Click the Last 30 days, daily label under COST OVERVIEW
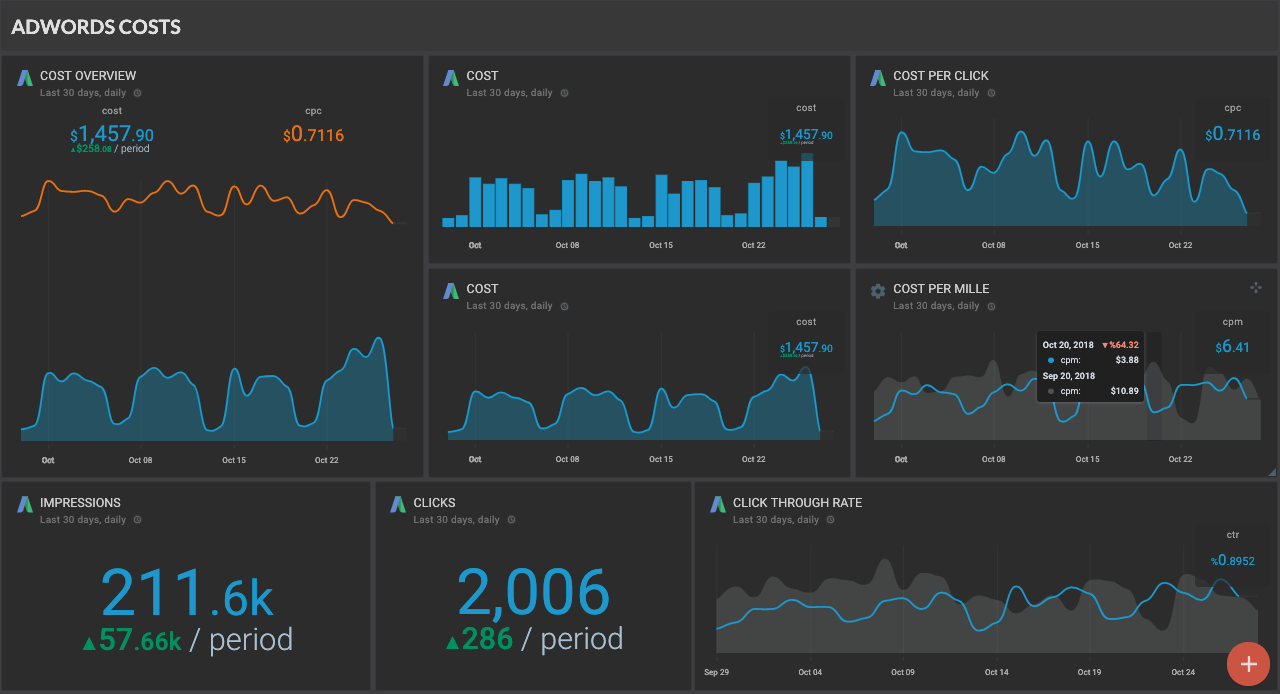This screenshot has width=1280, height=694. click(x=83, y=93)
